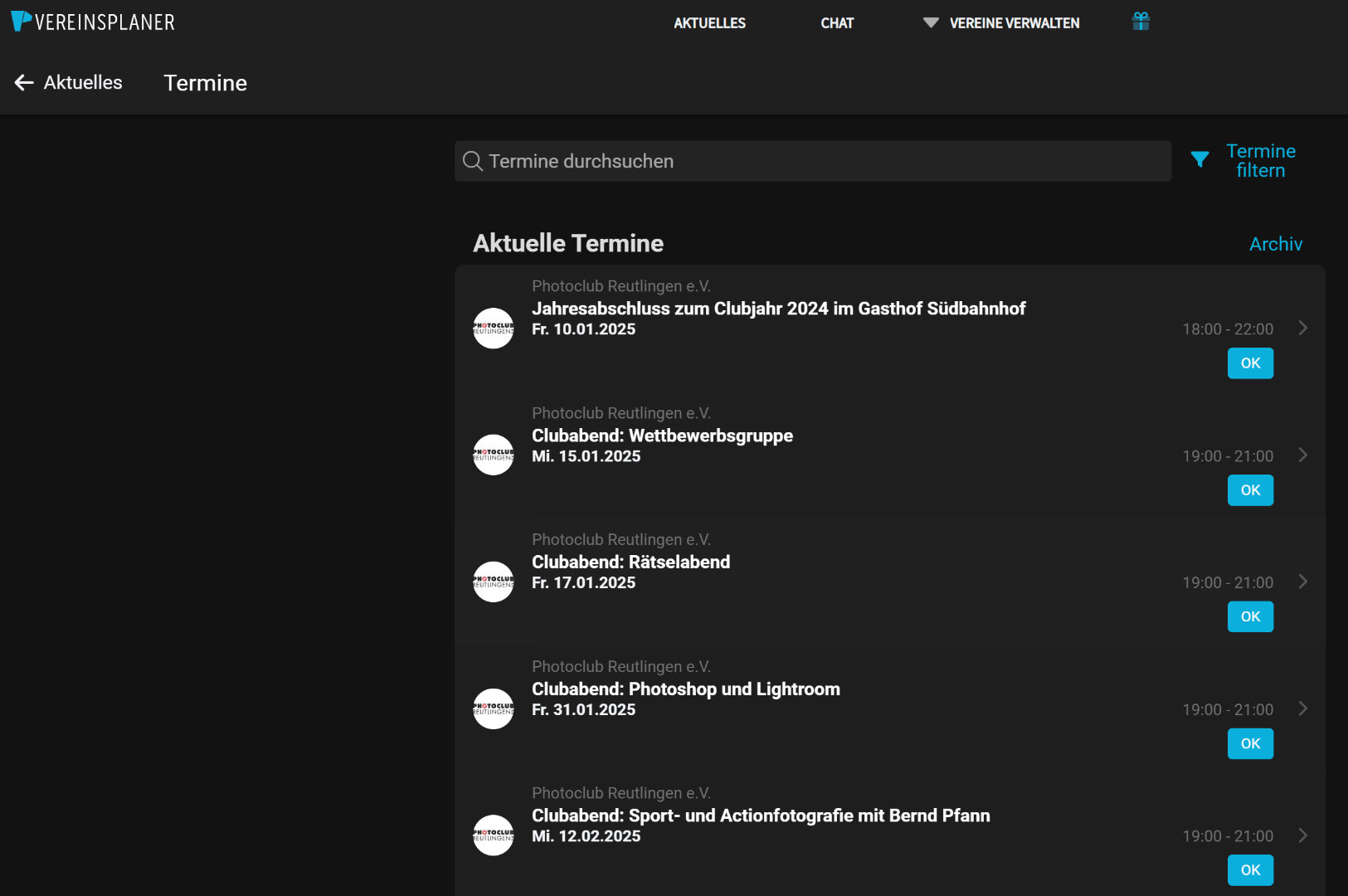Click the gift icon in top navigation
This screenshot has width=1348, height=896.
1141,22
